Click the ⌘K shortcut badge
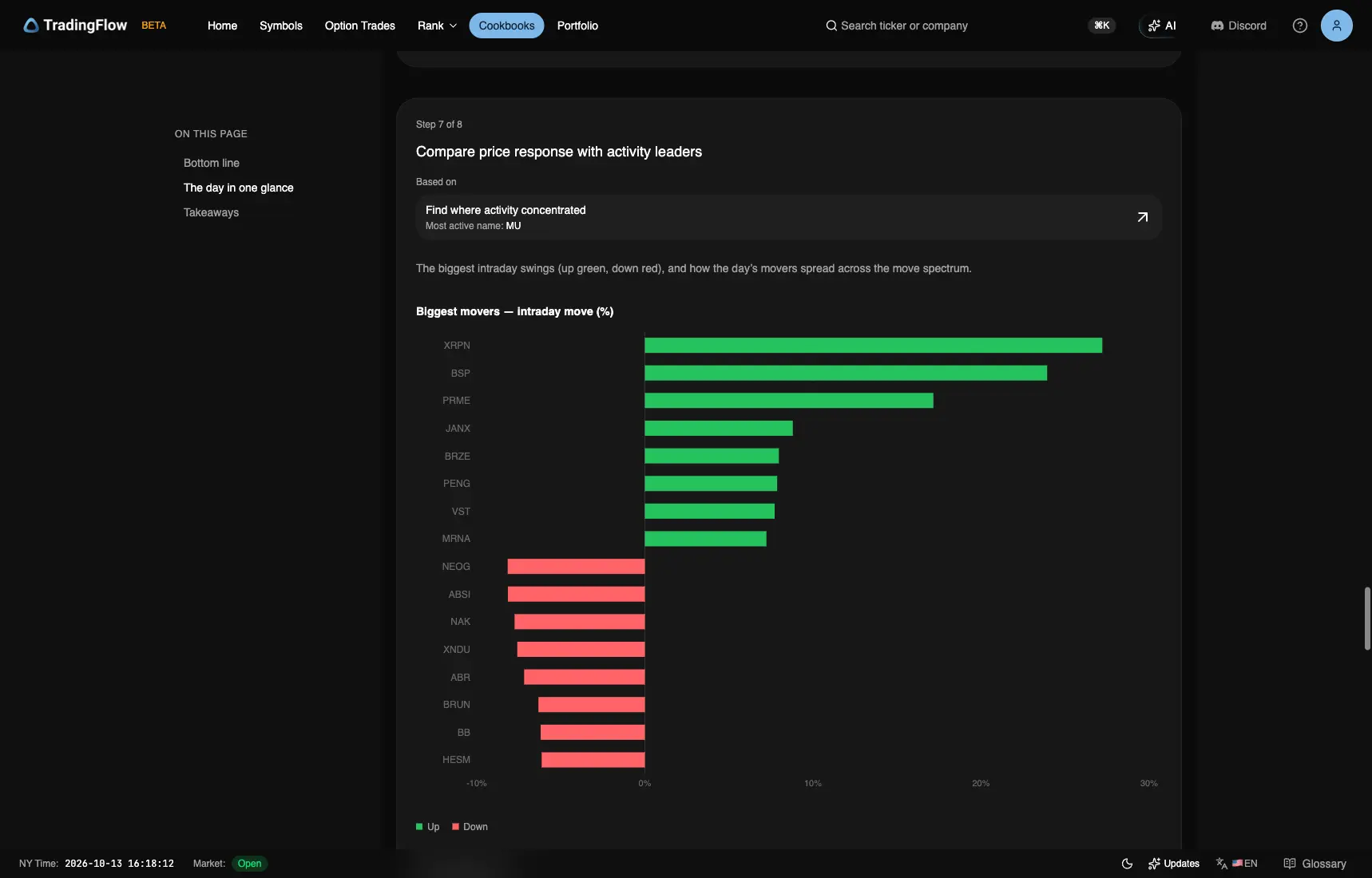 [x=1102, y=26]
